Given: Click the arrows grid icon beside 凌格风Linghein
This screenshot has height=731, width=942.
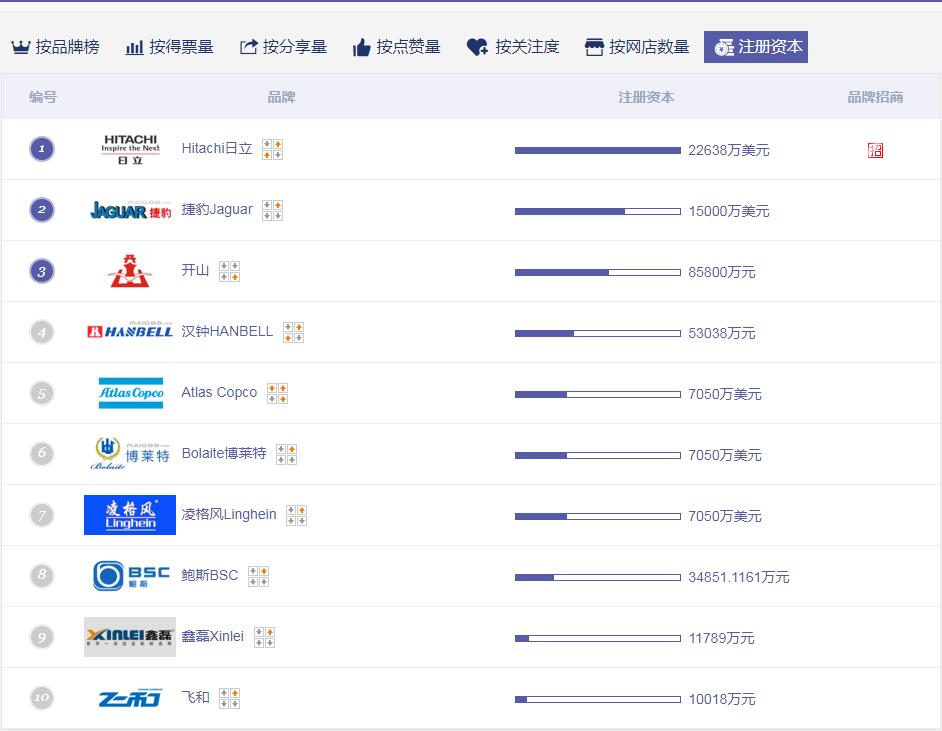Looking at the screenshot, I should click(x=297, y=515).
